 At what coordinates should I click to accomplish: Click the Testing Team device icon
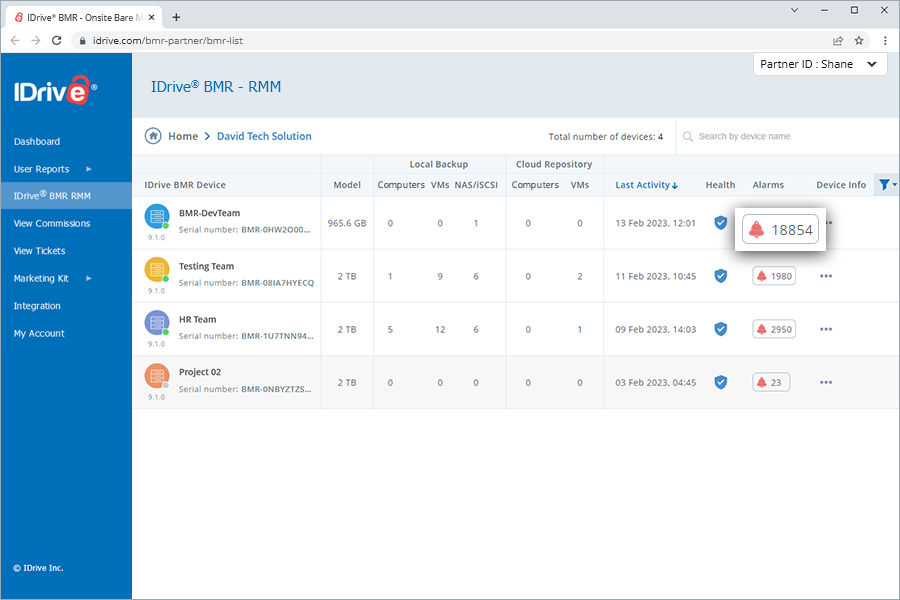point(157,270)
